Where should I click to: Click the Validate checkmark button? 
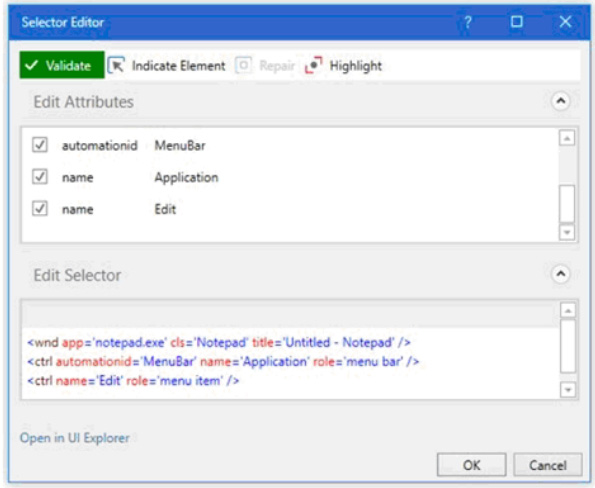tap(62, 65)
